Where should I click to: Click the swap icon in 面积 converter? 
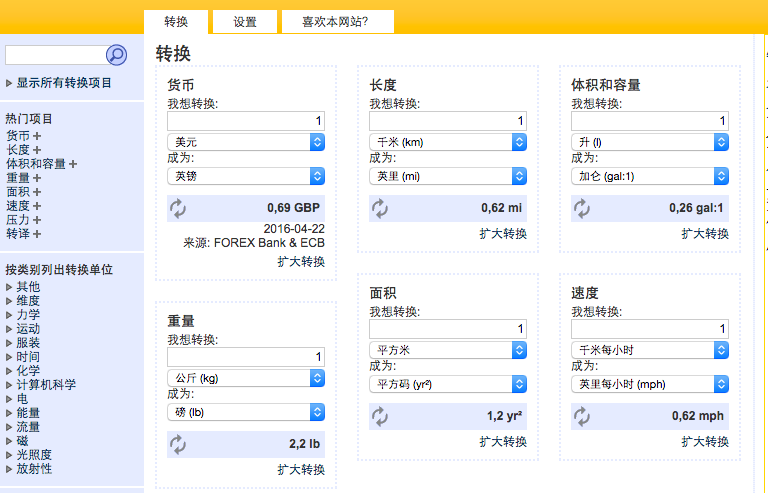point(380,416)
